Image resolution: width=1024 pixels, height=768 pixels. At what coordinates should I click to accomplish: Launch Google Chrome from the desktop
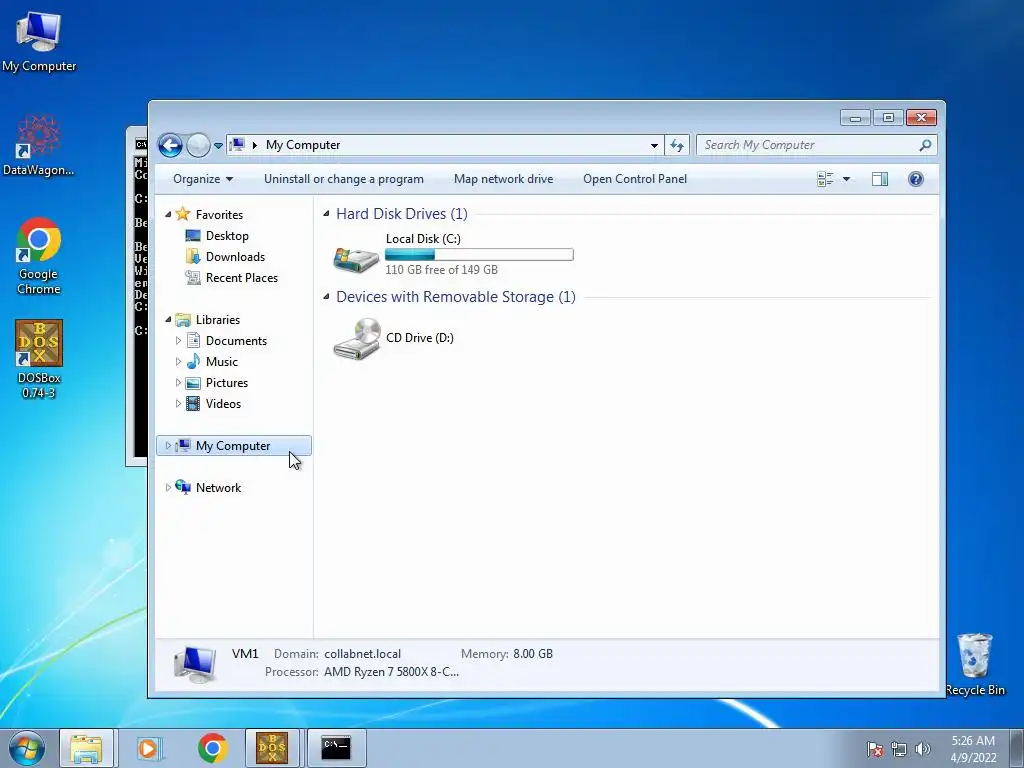39,256
